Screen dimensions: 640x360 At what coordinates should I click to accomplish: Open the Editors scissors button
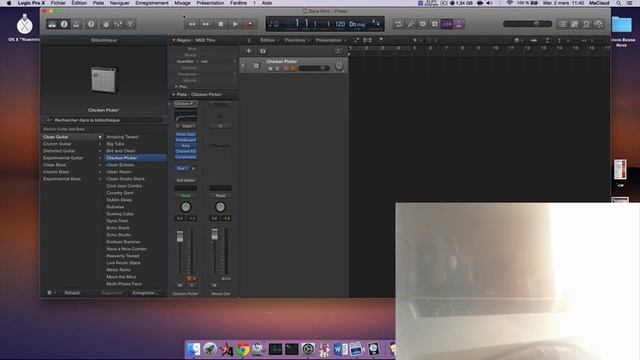[130, 24]
